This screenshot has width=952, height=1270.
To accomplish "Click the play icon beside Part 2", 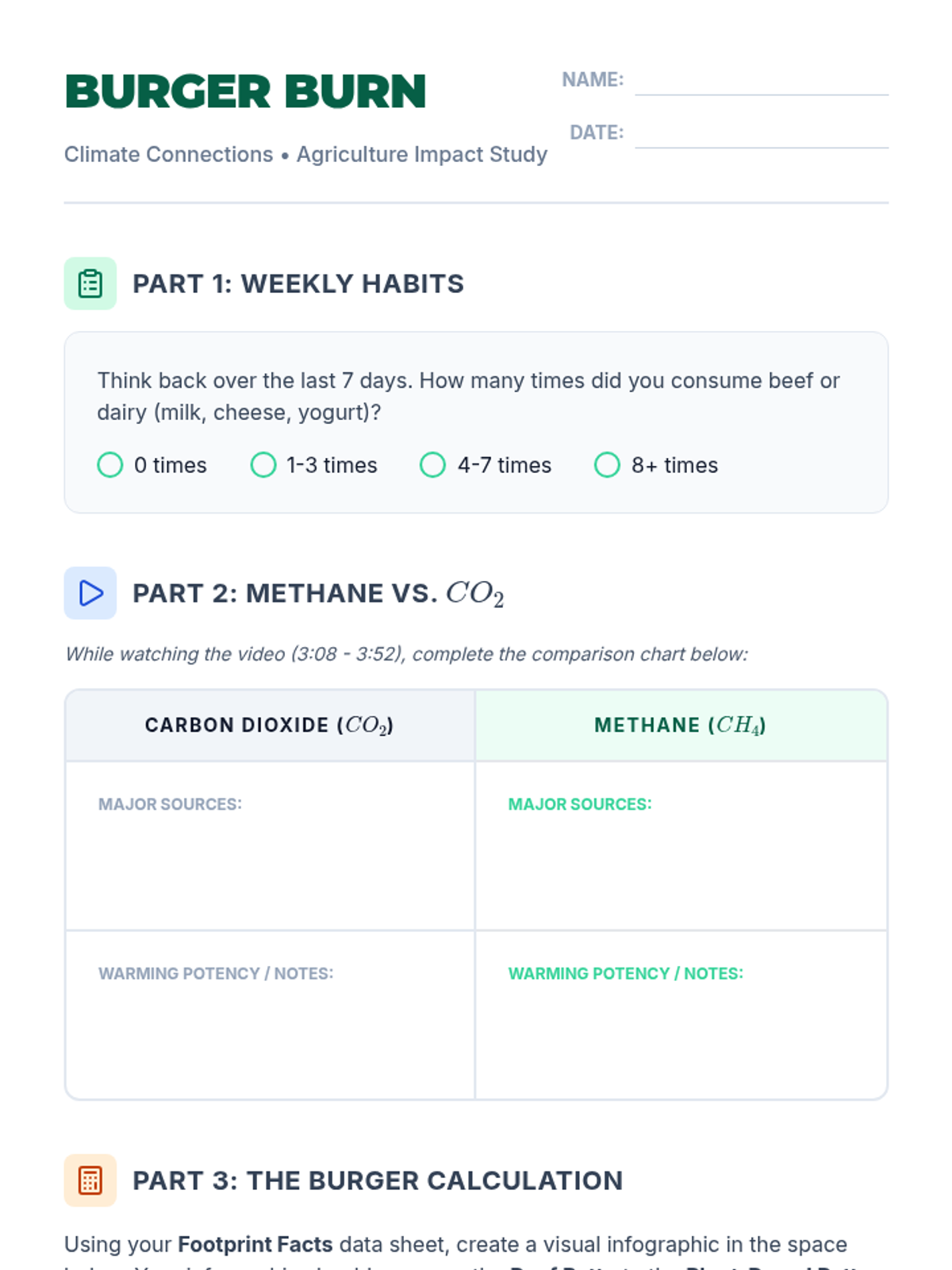I will pyautogui.click(x=90, y=593).
